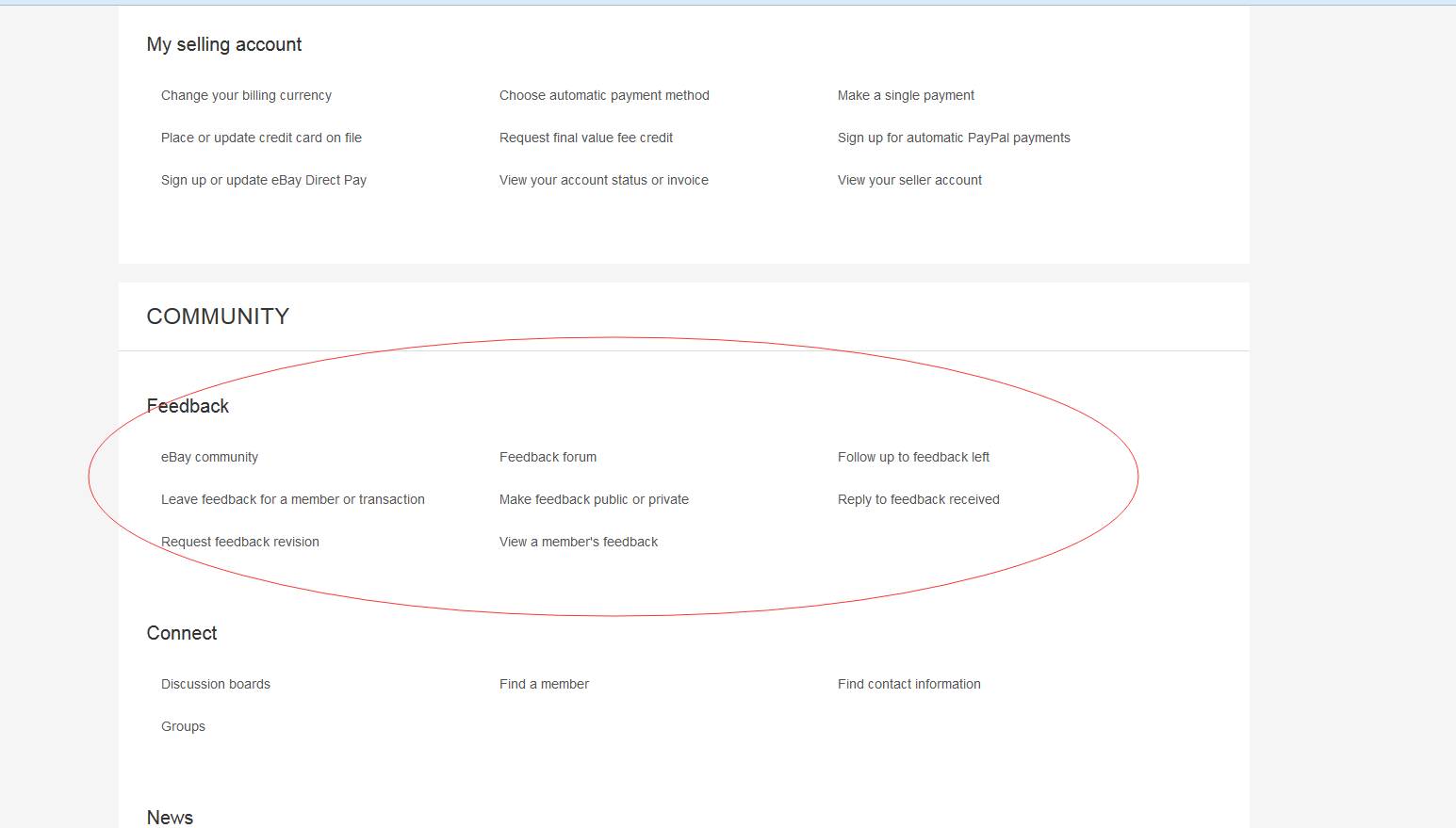Open Sign up or update eBay Direct Pay

[x=264, y=180]
